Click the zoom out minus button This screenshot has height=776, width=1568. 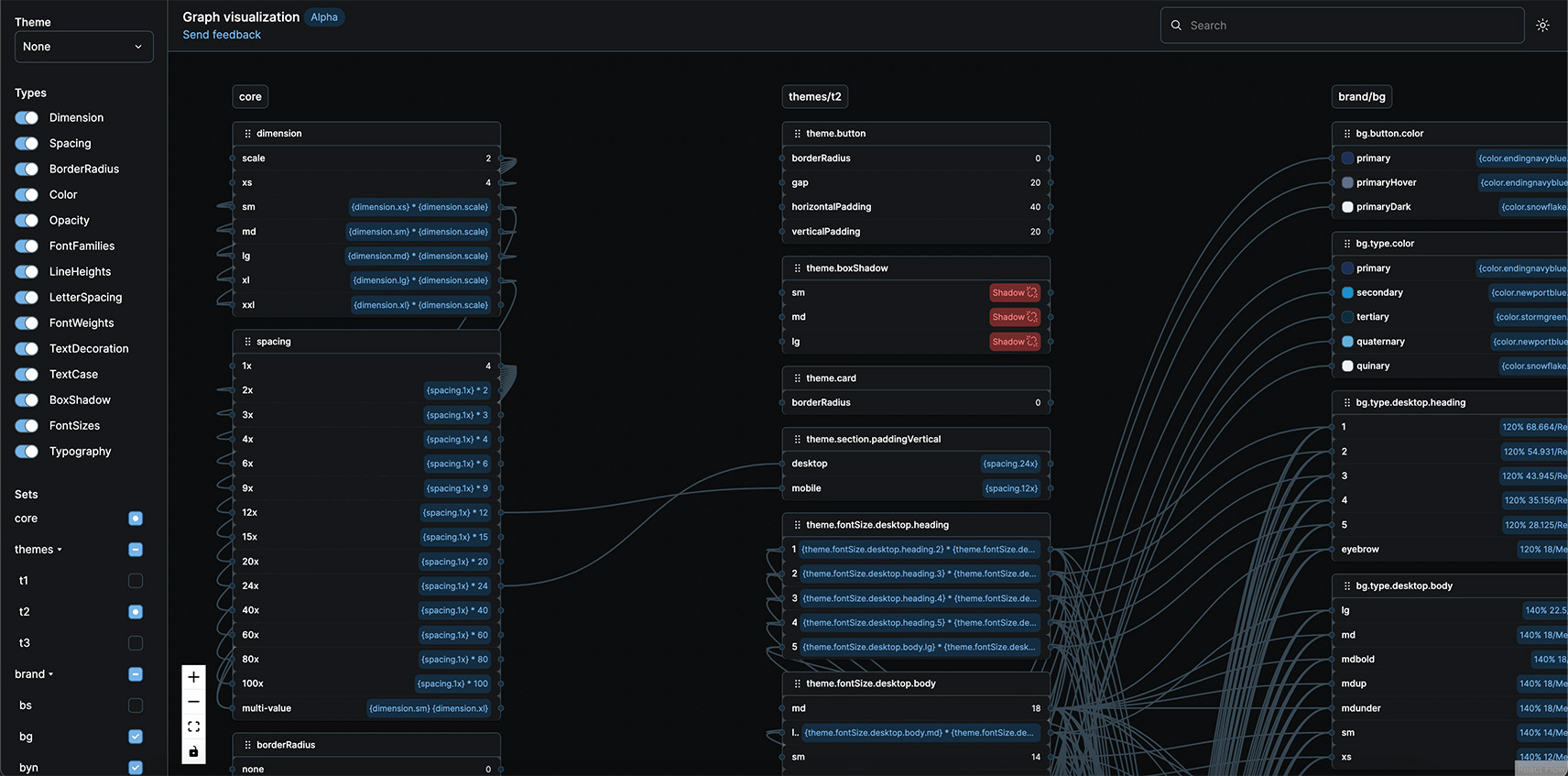pos(193,702)
